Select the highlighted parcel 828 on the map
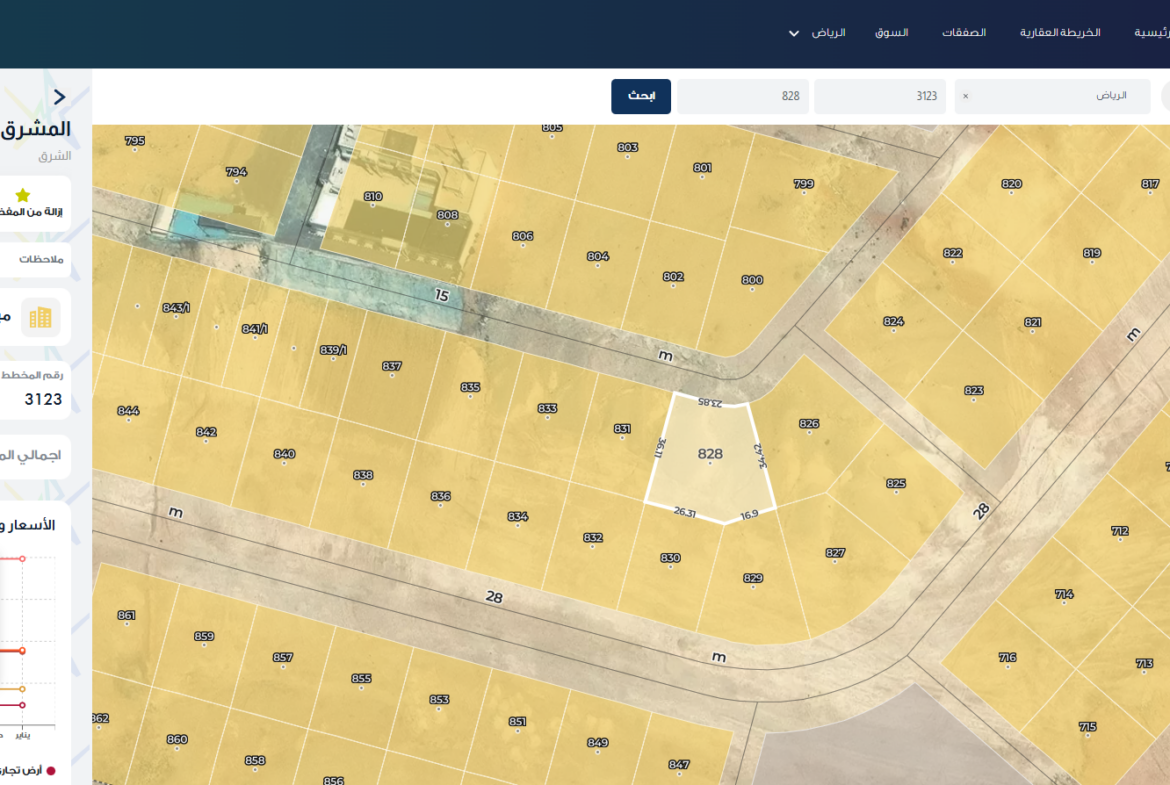This screenshot has height=785, width=1170. click(710, 455)
